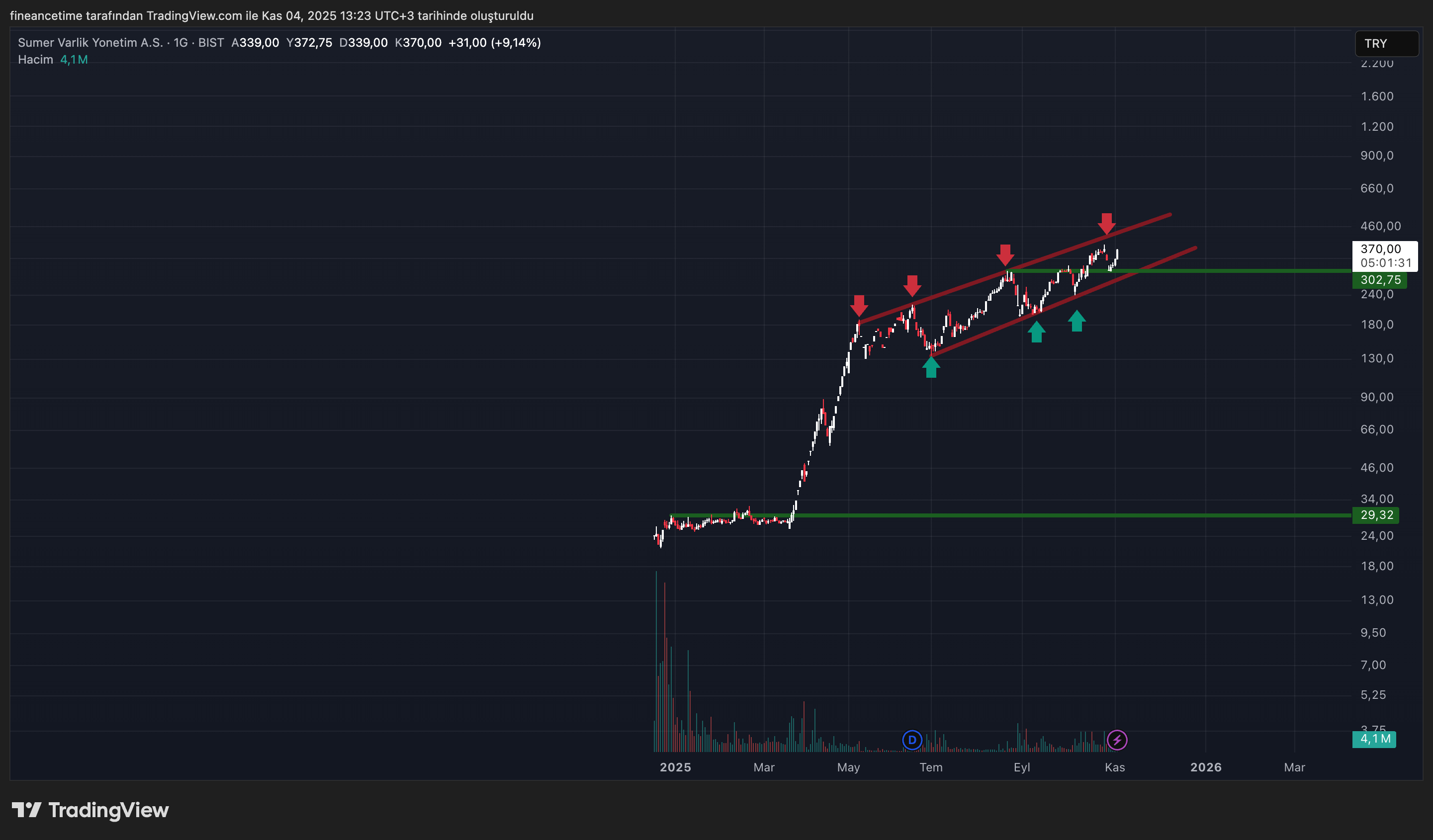The image size is (1433, 840).
Task: Click the TradingView logo at bottom left
Action: click(x=90, y=810)
